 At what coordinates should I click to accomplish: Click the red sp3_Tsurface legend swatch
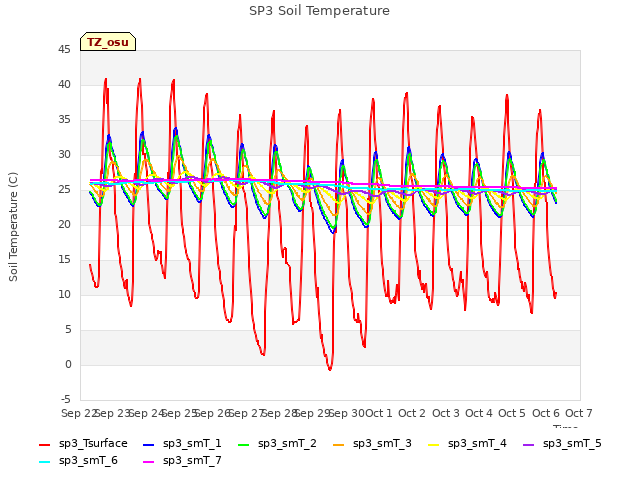click(44, 444)
